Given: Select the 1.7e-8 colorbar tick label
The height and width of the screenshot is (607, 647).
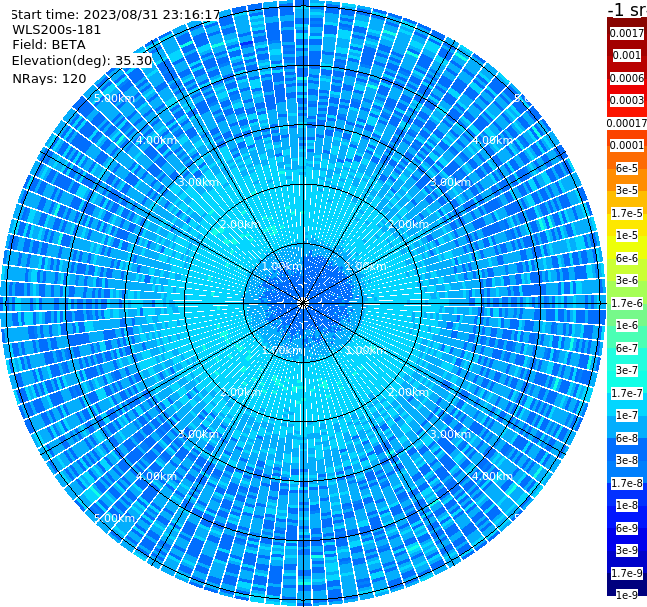Looking at the screenshot, I should tap(627, 483).
